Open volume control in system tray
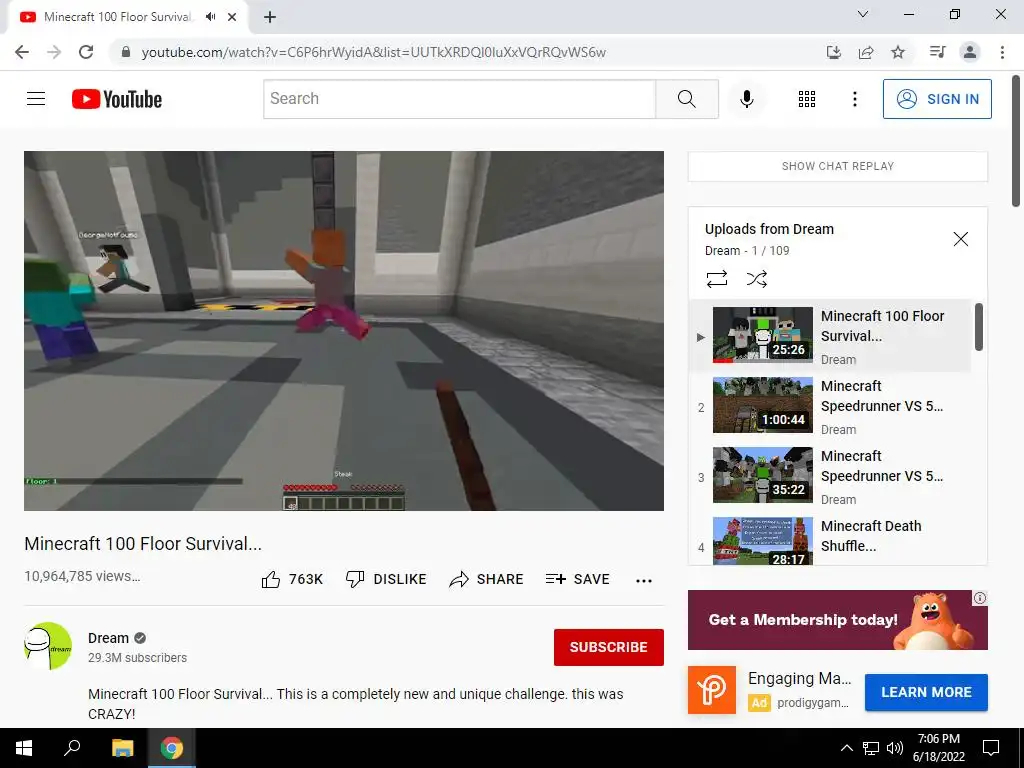This screenshot has width=1024, height=768. [895, 748]
